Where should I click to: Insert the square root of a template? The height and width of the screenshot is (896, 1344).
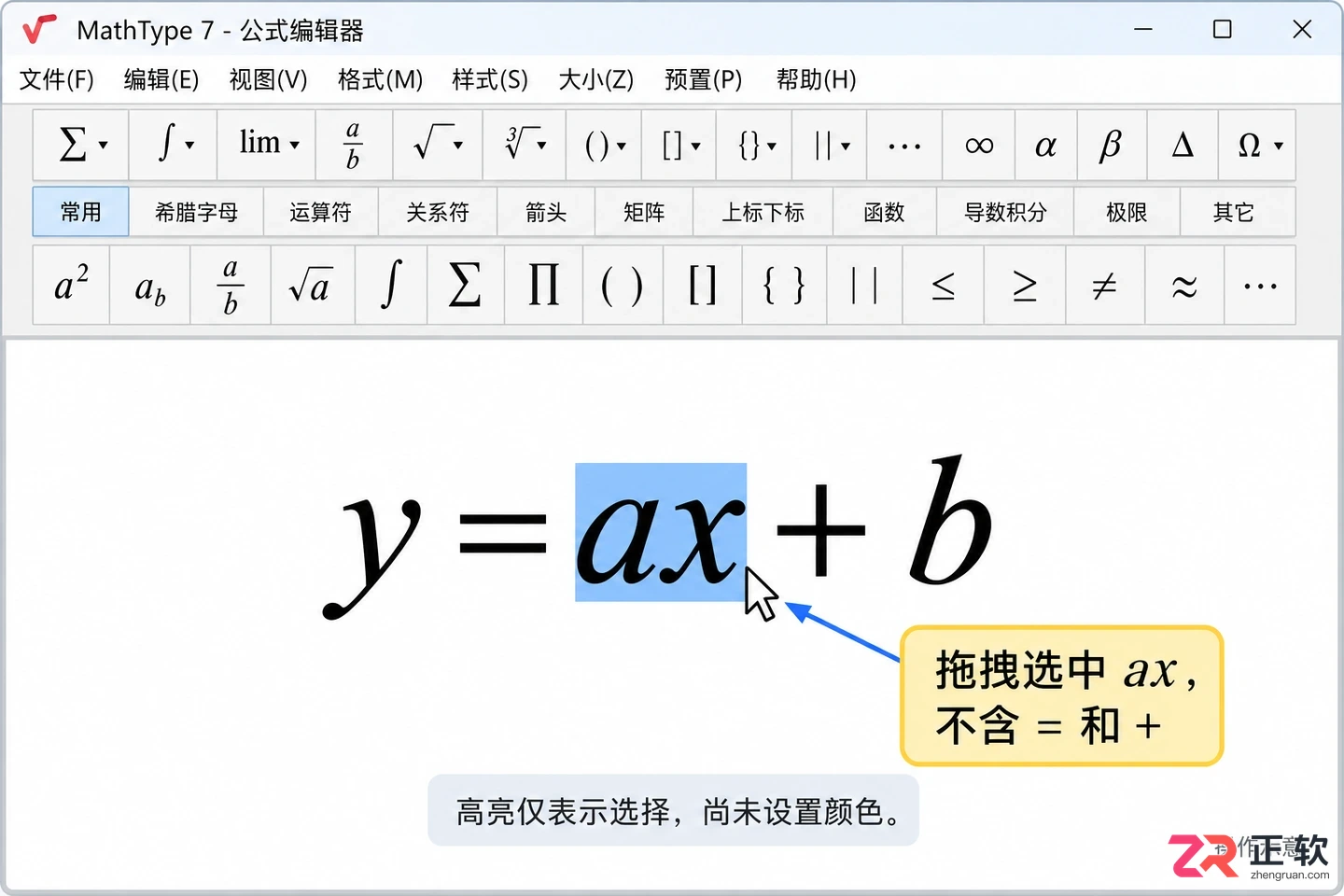click(x=313, y=286)
